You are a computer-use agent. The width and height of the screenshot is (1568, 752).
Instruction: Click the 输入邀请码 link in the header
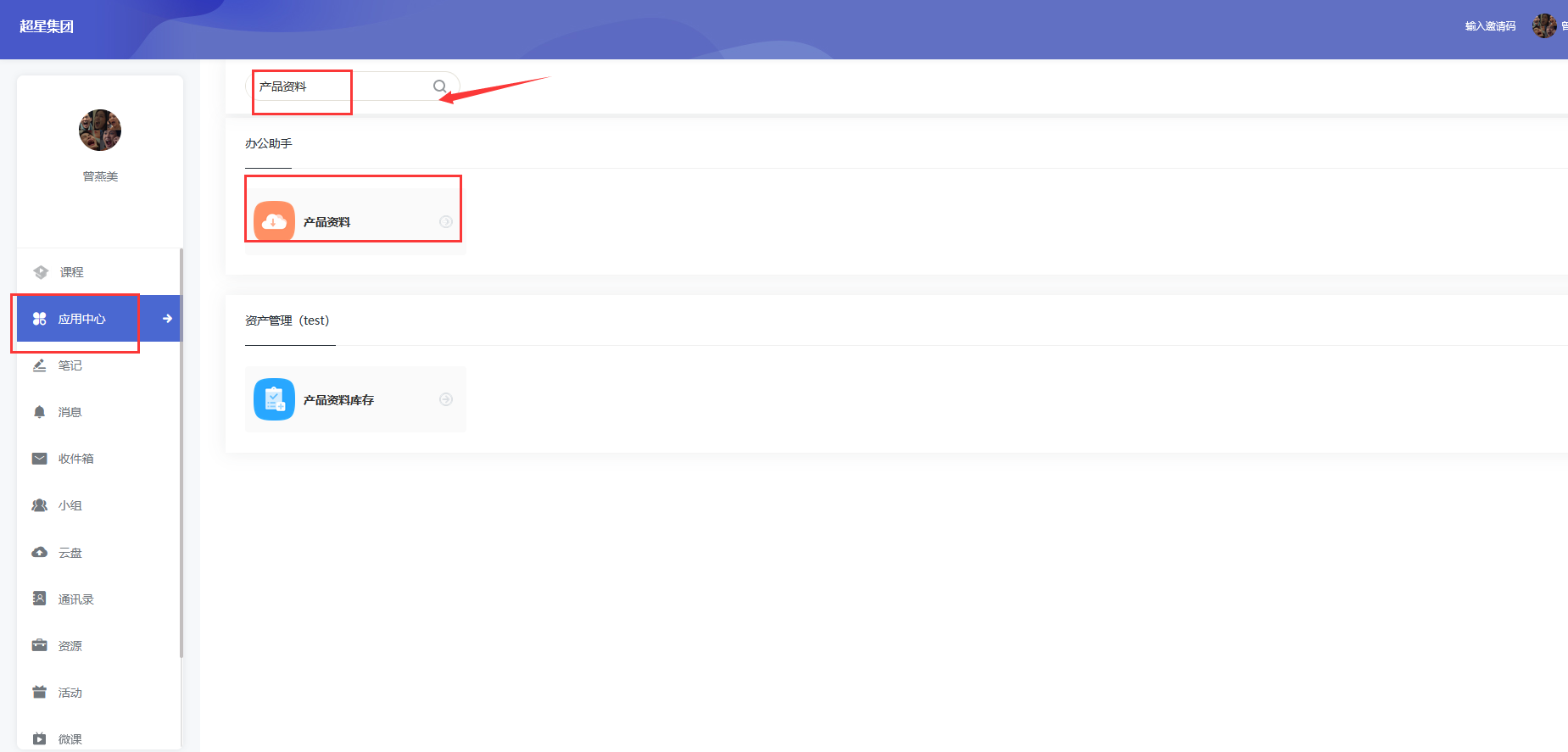pyautogui.click(x=1490, y=26)
